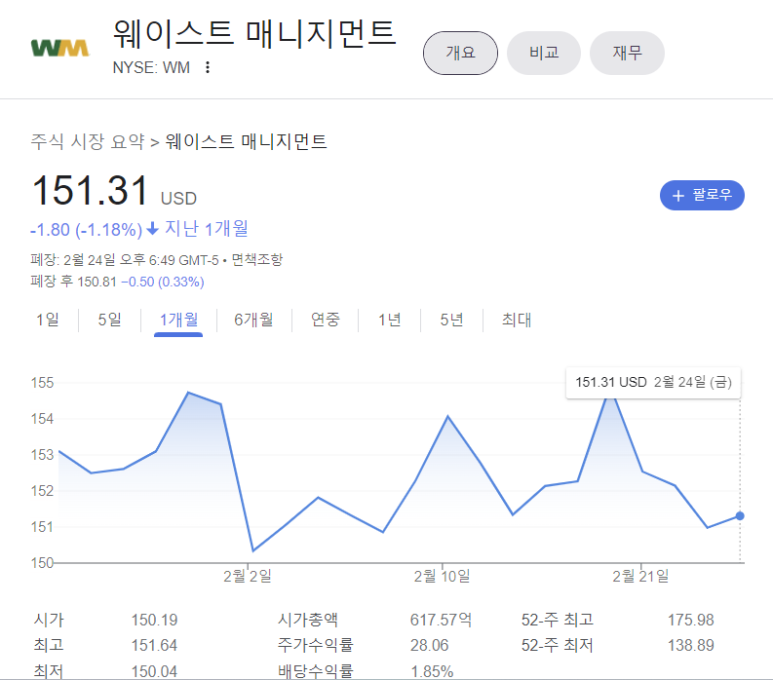Image resolution: width=773 pixels, height=680 pixels.
Task: Switch to the 비교 compare chip
Action: click(x=544, y=53)
